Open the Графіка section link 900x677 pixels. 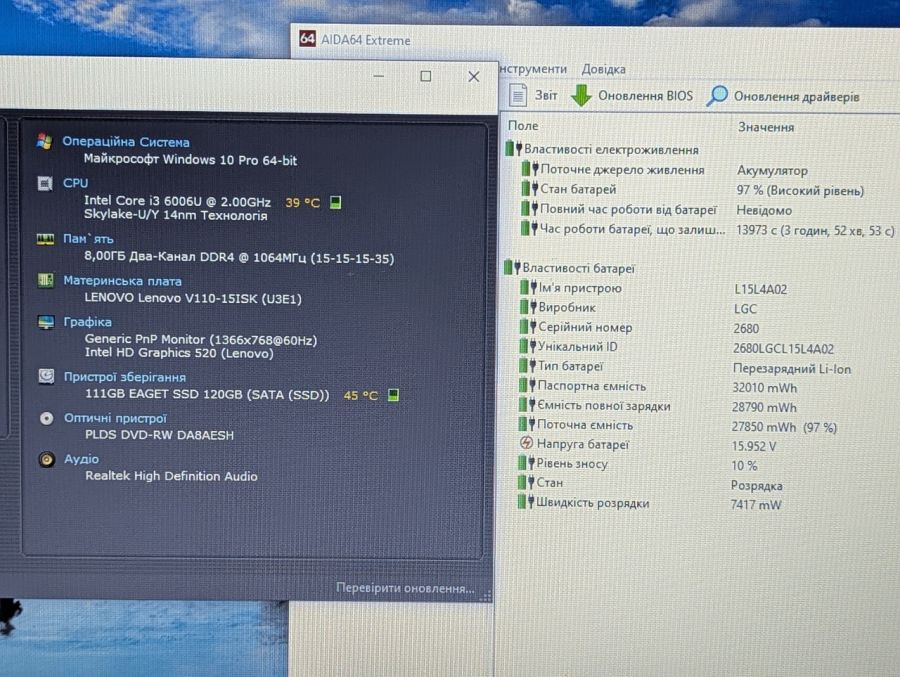[87, 322]
